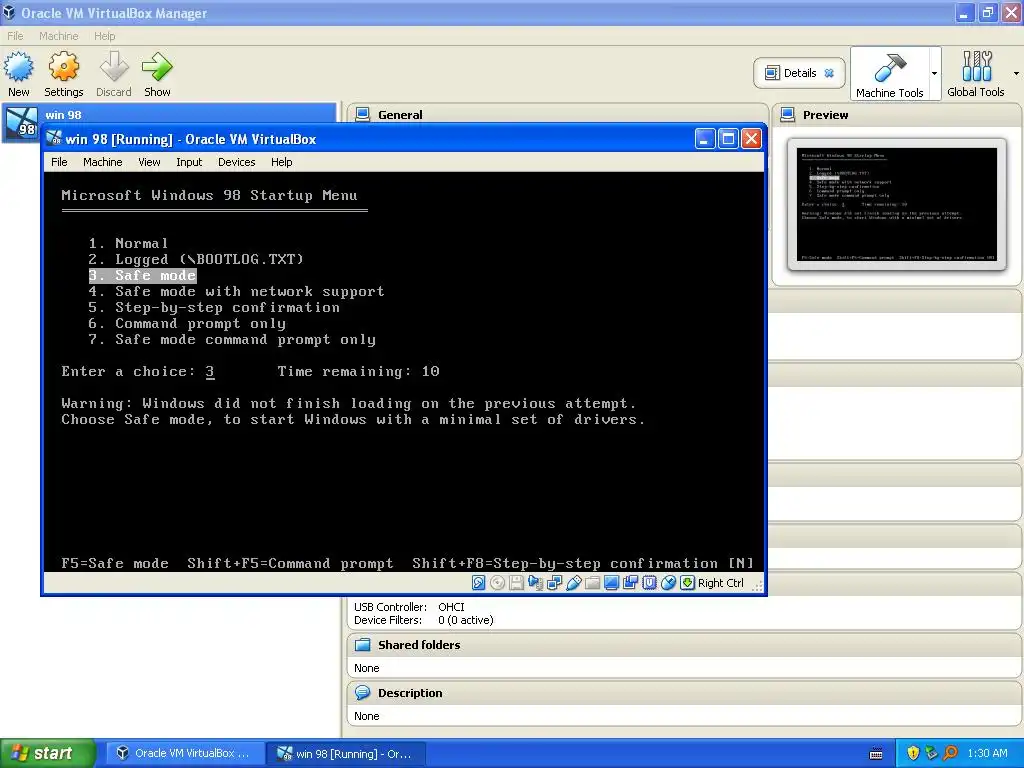The image size is (1024, 768).
Task: Open Global Tools button
Action: [976, 74]
